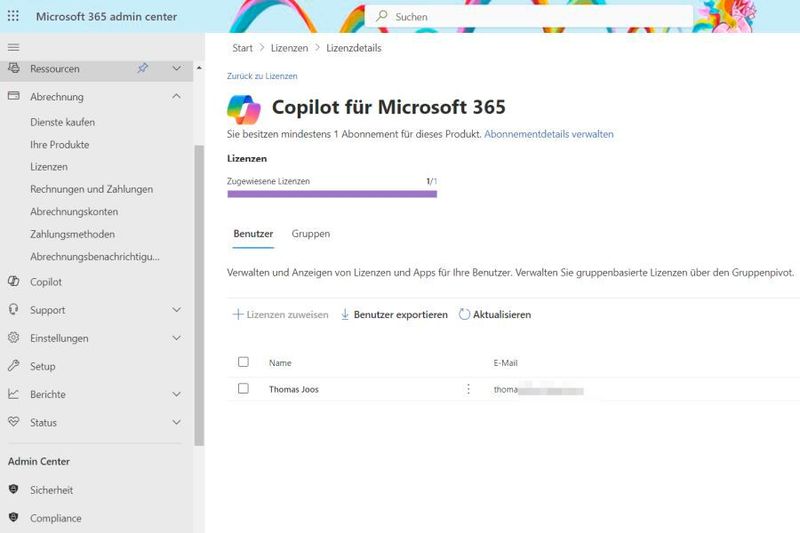
Task: Open Zahlungsmethoden in sidebar
Action: pos(72,234)
